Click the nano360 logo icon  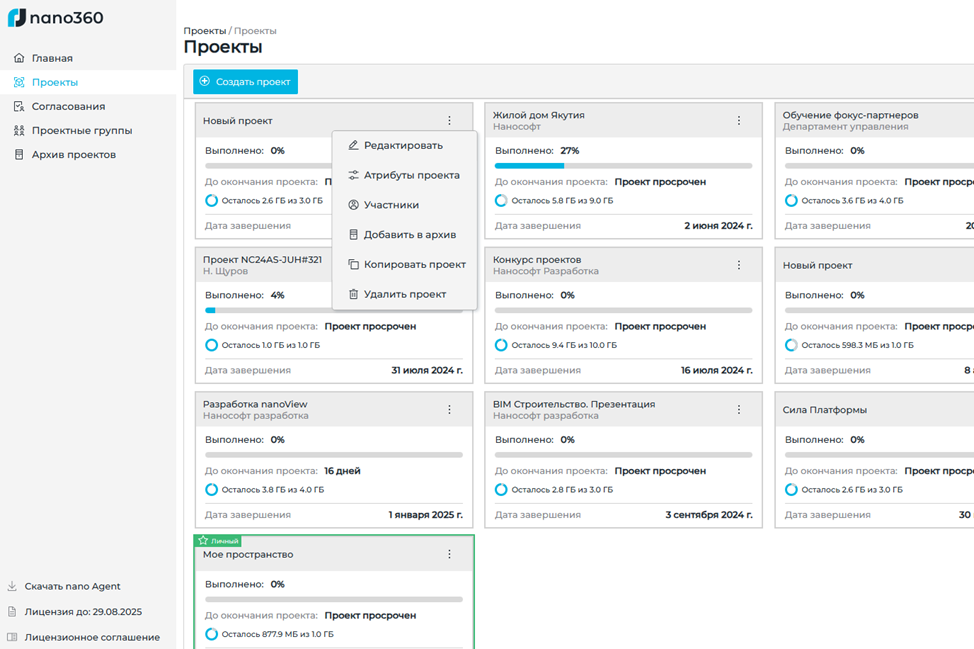(17, 18)
